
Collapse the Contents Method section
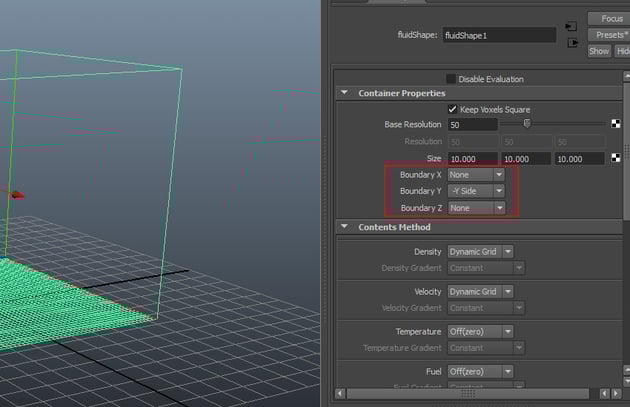(x=345, y=227)
